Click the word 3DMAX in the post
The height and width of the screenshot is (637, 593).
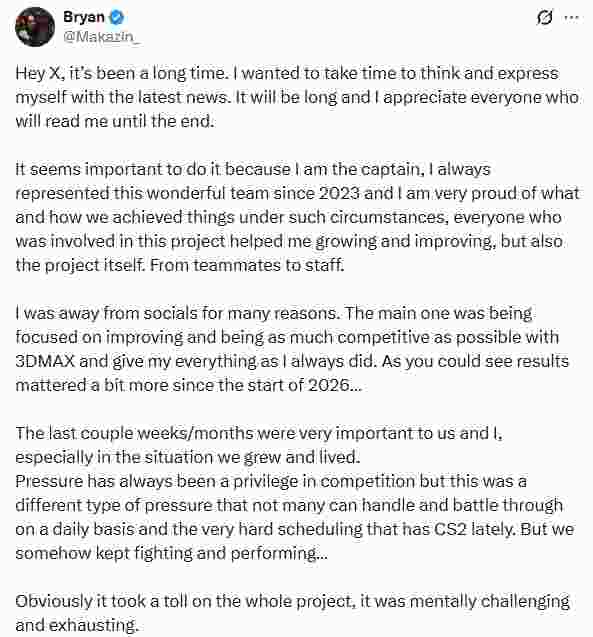pyautogui.click(x=45, y=361)
